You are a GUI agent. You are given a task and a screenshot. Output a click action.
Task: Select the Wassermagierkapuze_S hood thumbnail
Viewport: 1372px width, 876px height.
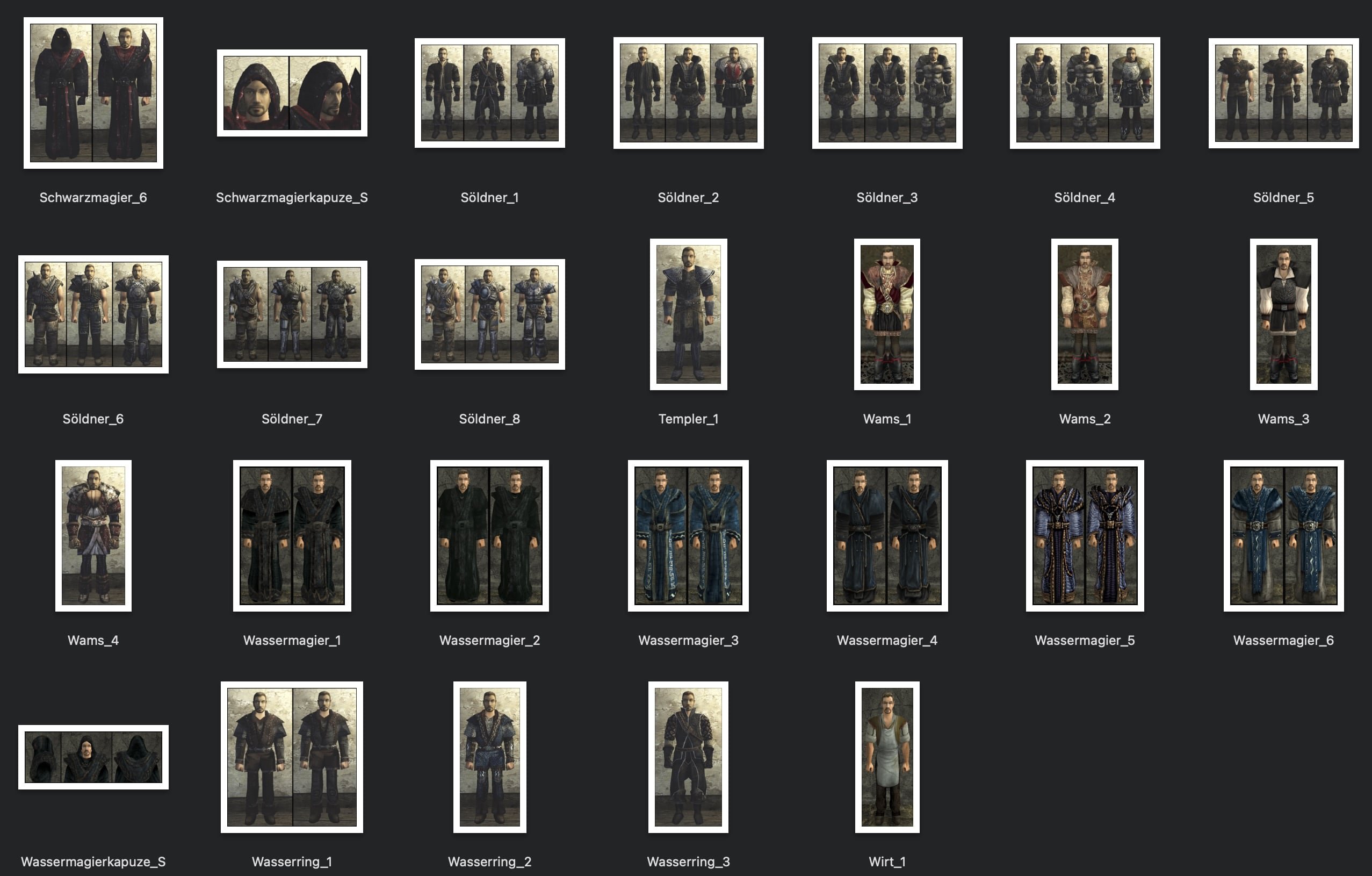[x=93, y=757]
